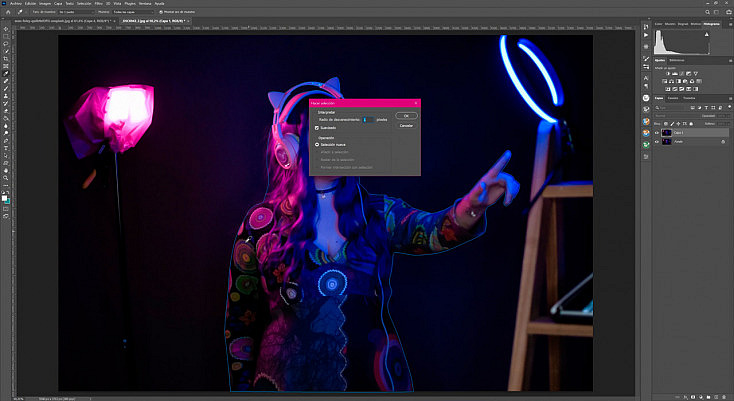Viewport: 734px width, 401px height.
Task: Close the Hacer selección dialog
Action: (416, 103)
